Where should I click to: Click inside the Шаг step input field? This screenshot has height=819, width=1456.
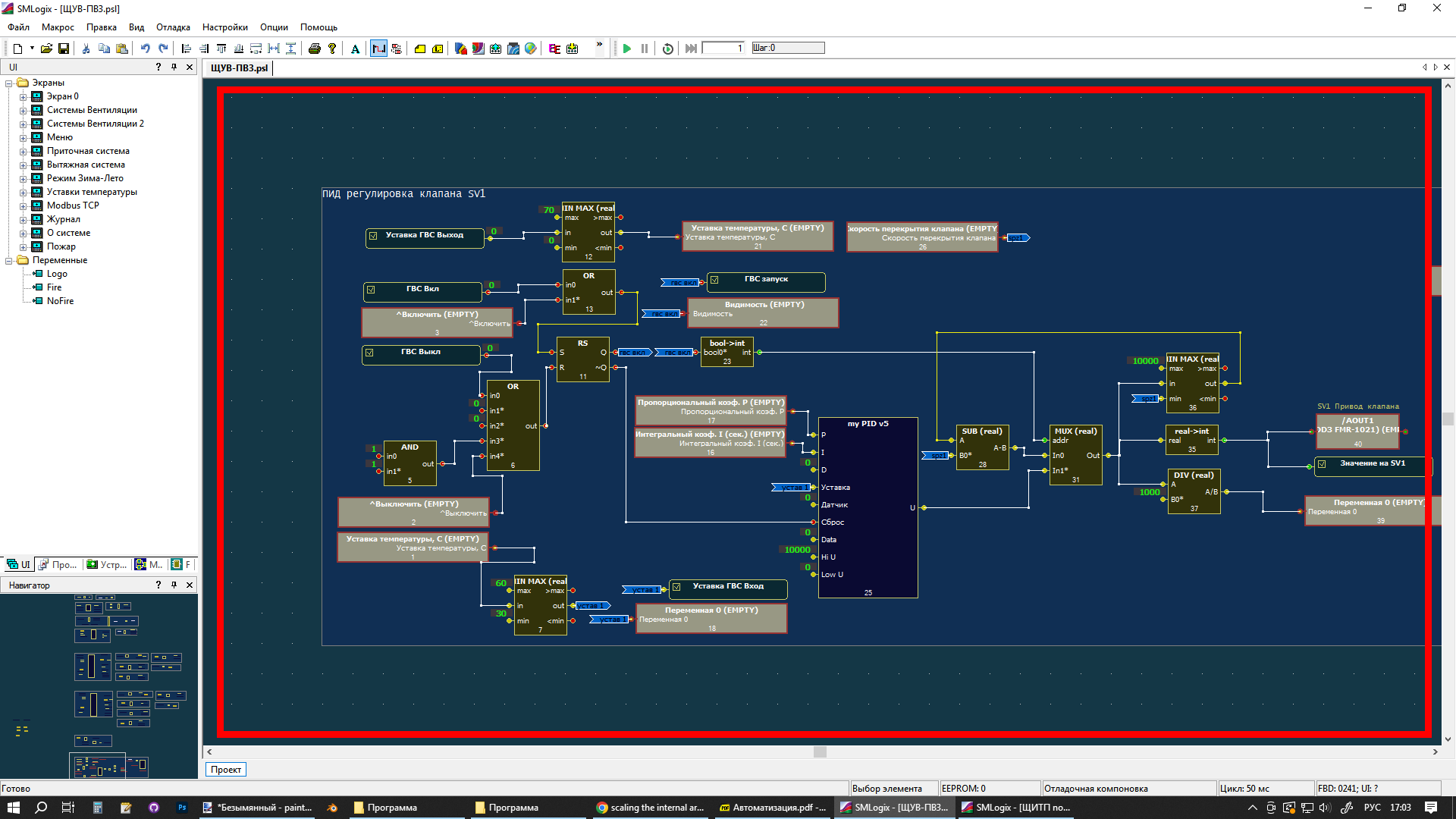789,47
